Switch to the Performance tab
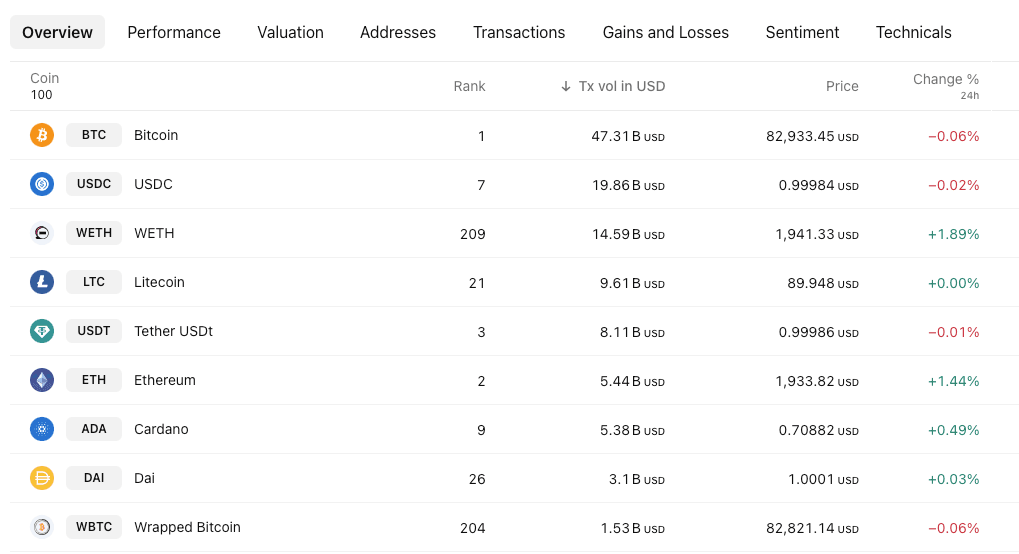The image size is (1019, 554). click(174, 32)
